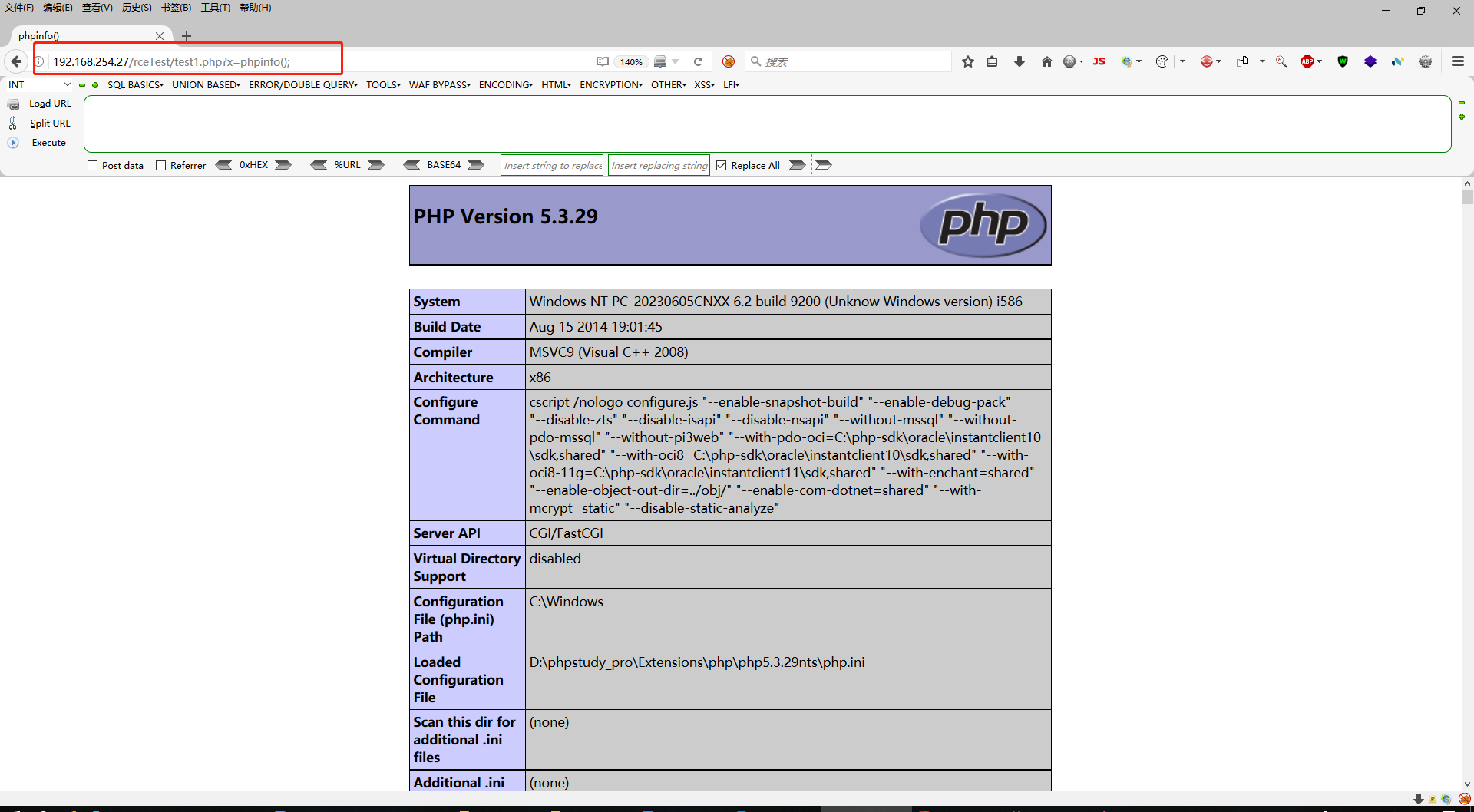Click the browser back arrow button
The width and height of the screenshot is (1474, 812).
(x=16, y=61)
